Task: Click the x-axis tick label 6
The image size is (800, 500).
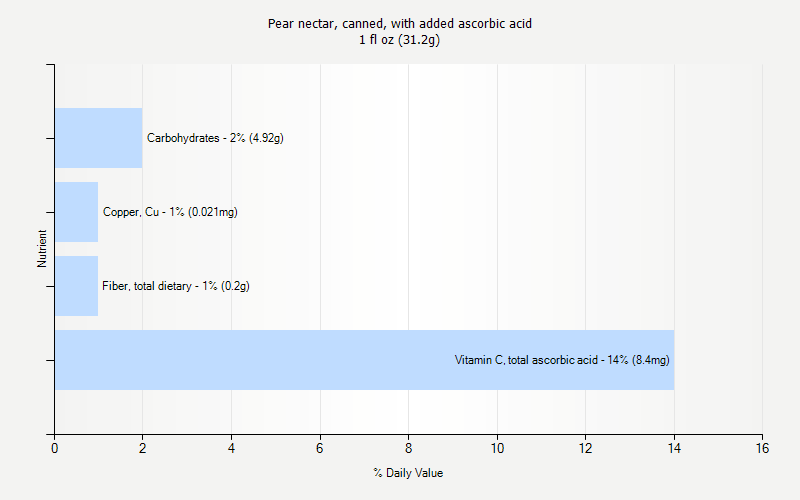Action: click(x=320, y=449)
